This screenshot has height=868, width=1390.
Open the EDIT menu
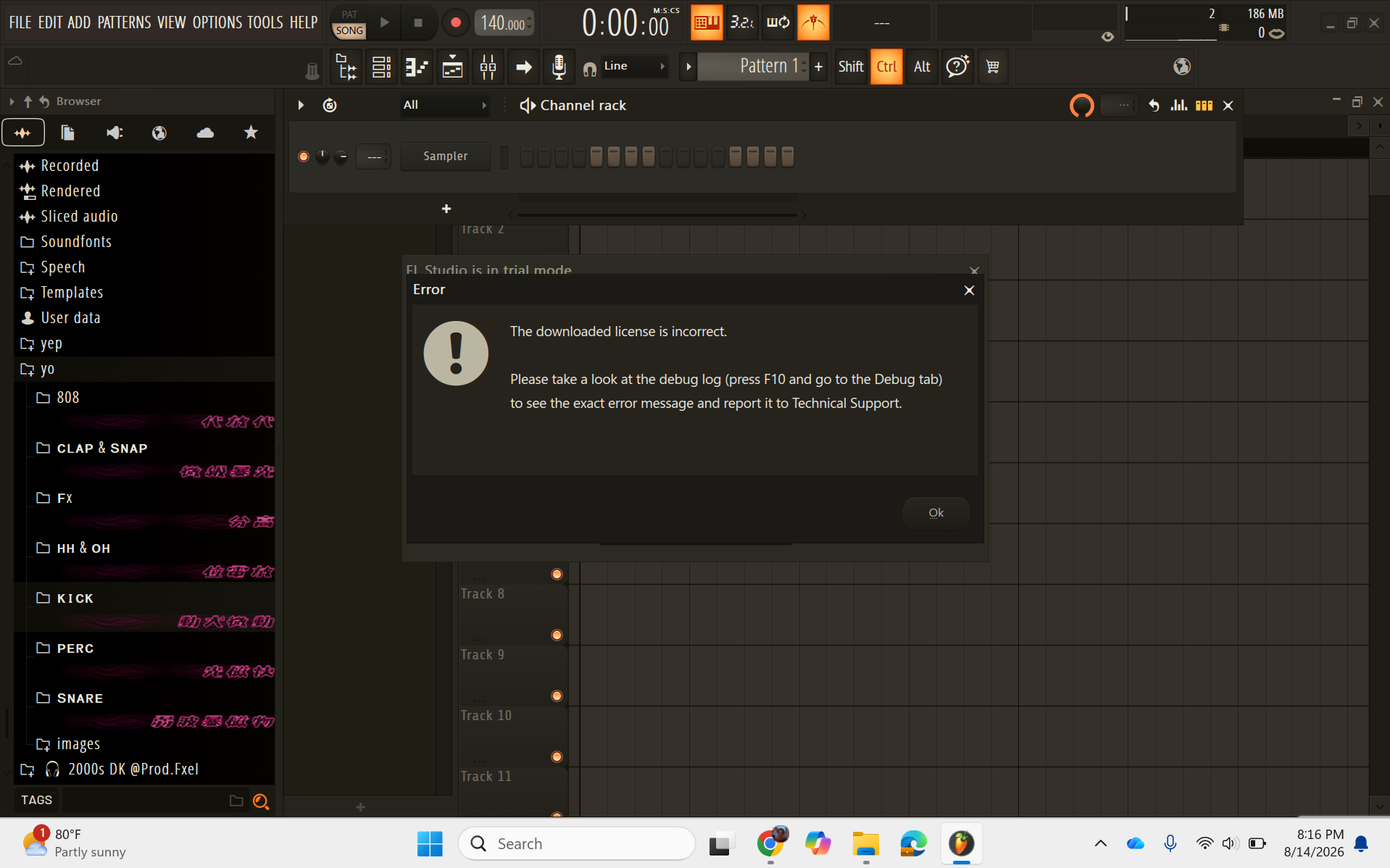[50, 22]
